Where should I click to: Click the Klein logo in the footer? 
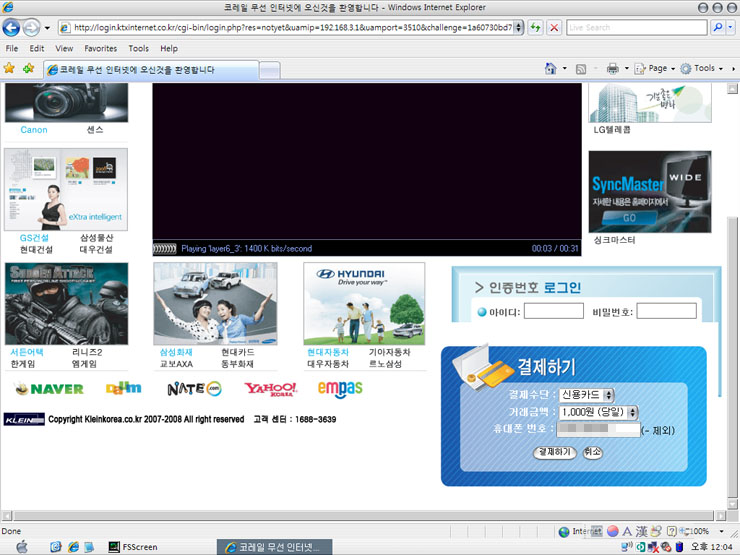[x=24, y=419]
